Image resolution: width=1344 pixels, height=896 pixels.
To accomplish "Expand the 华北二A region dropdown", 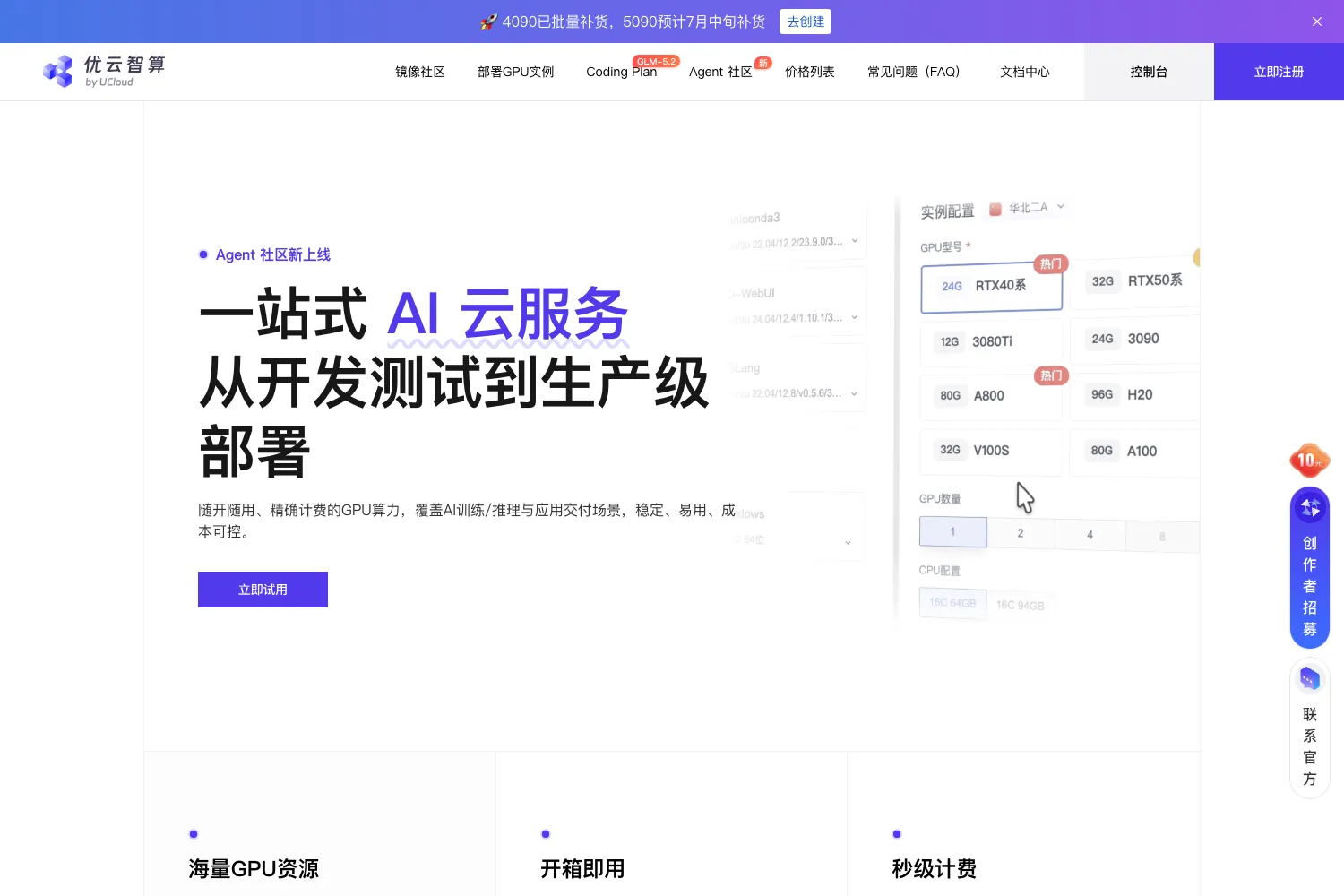I will [x=1028, y=208].
